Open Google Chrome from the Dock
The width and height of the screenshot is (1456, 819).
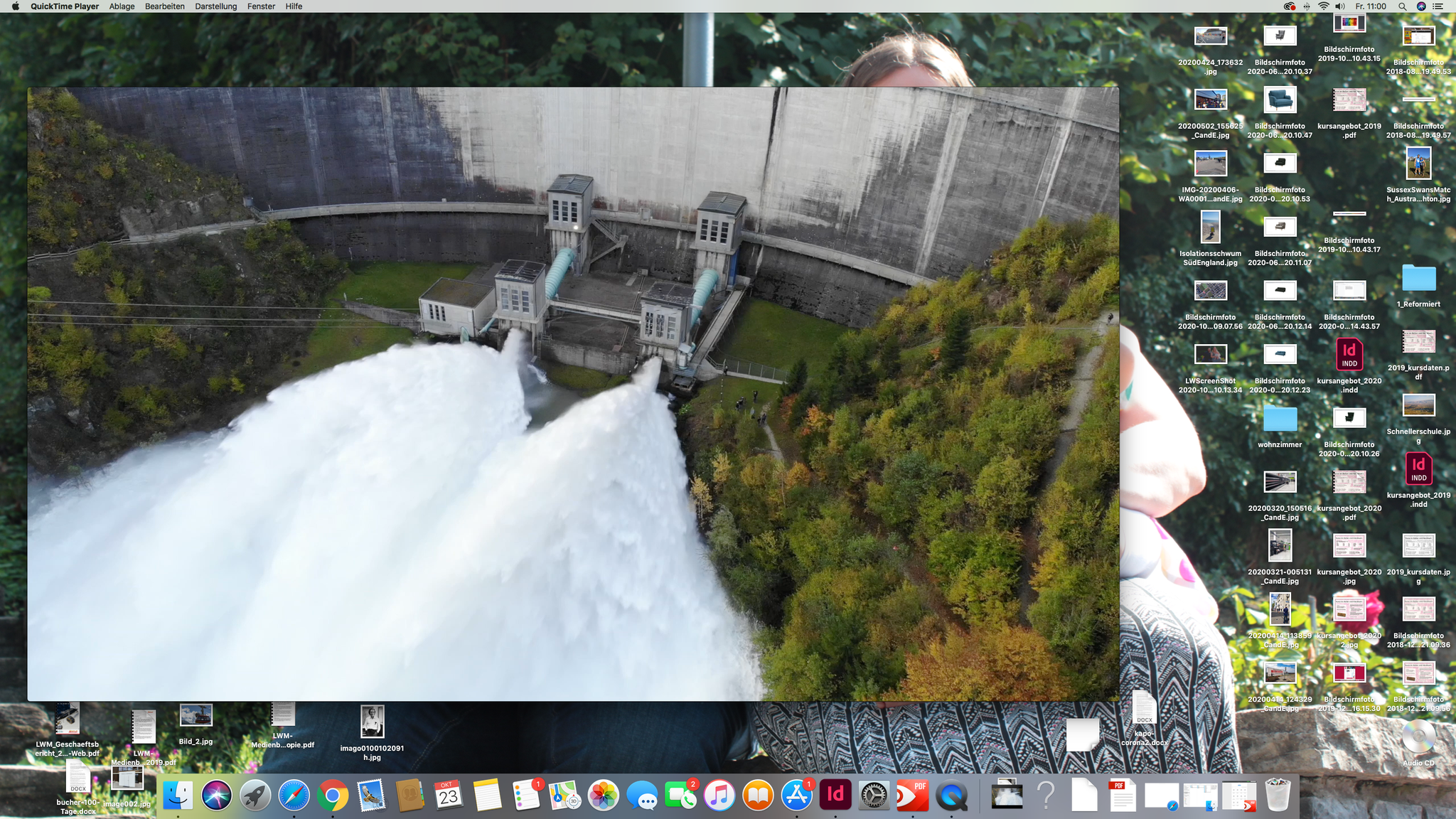coord(333,796)
